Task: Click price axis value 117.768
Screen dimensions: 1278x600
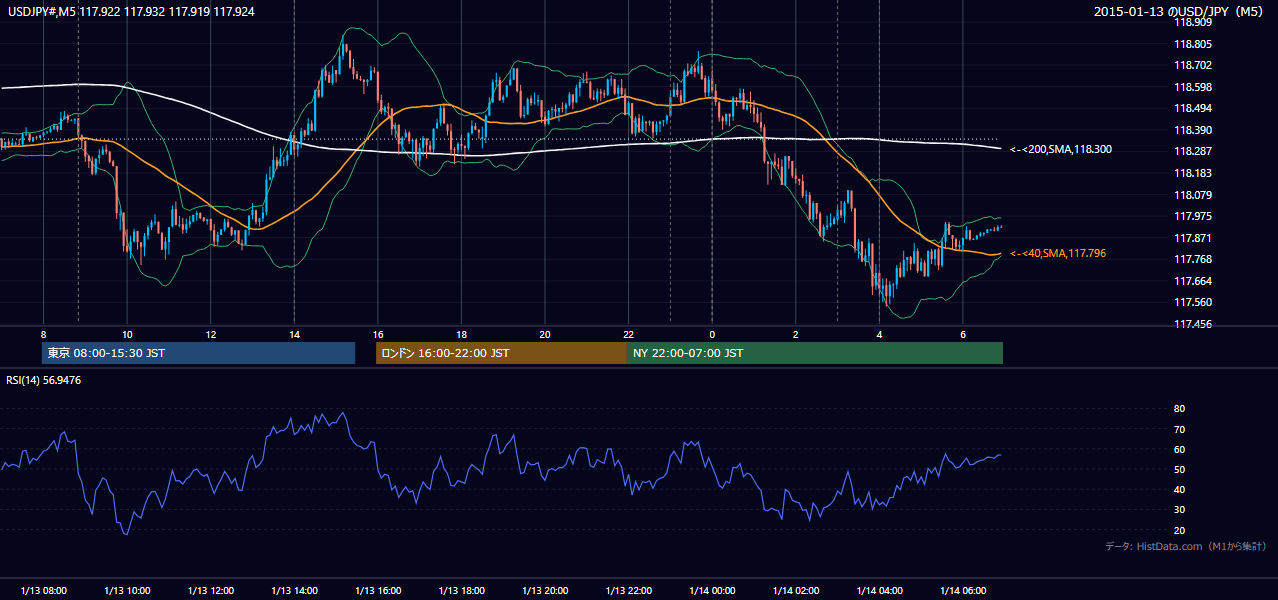Action: coord(1191,259)
